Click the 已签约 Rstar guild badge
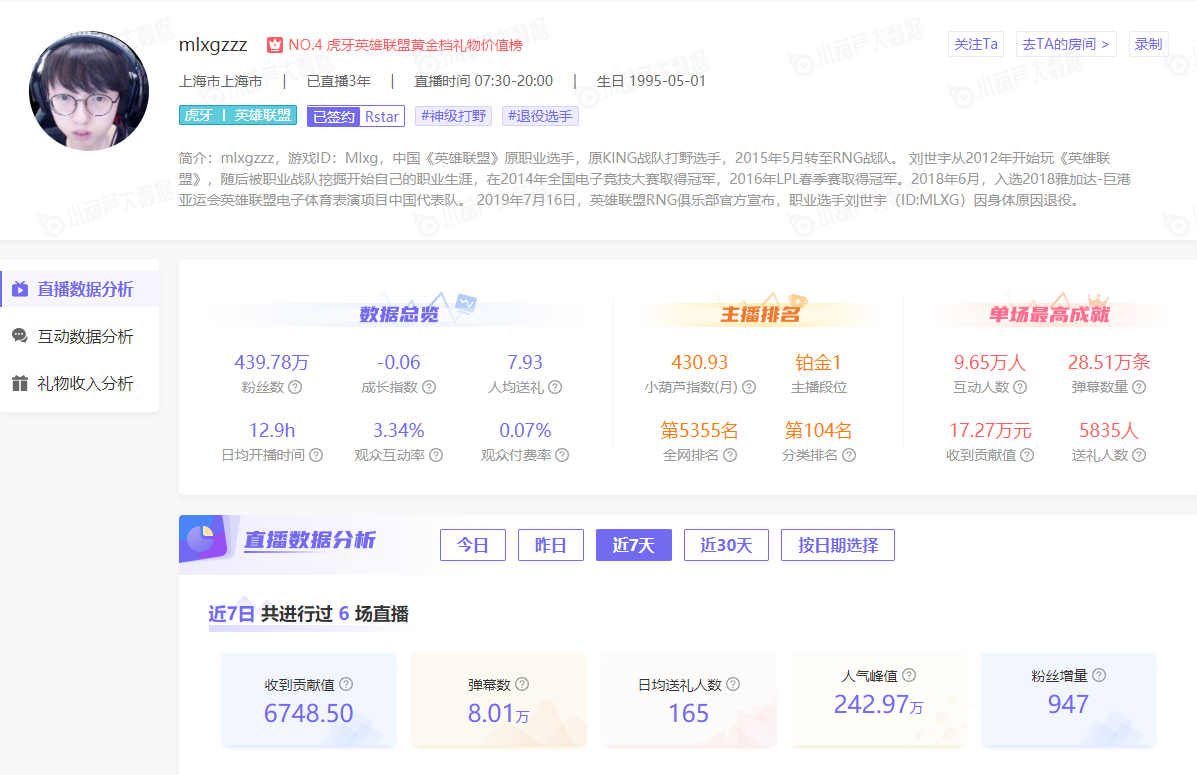The image size is (1197, 775). [356, 116]
